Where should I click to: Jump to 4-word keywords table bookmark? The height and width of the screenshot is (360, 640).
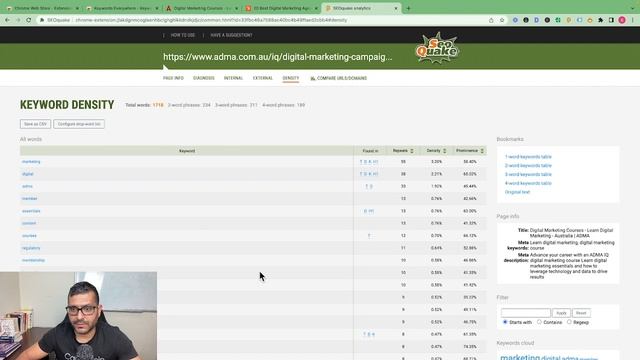coord(528,183)
